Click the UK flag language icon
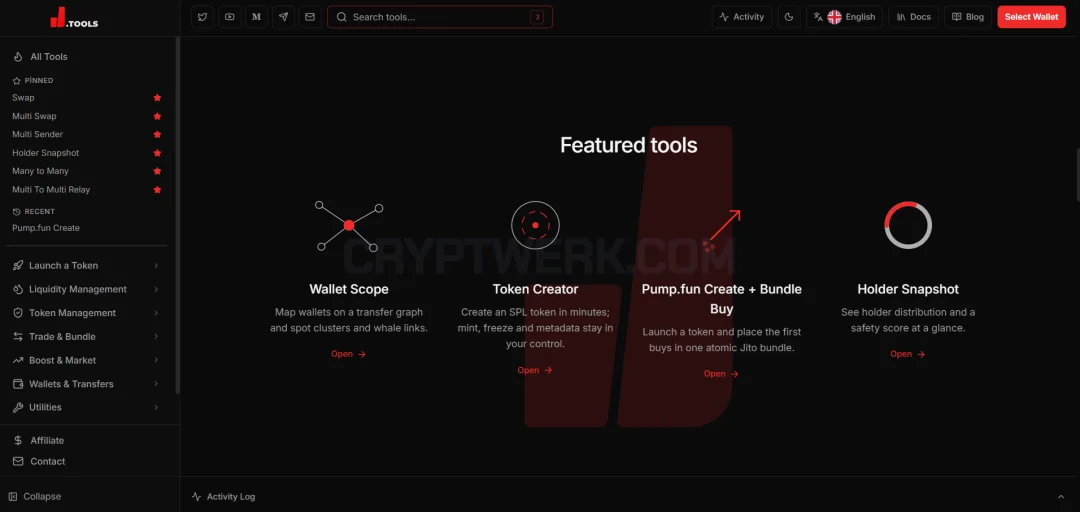Image resolution: width=1080 pixels, height=512 pixels. [834, 17]
